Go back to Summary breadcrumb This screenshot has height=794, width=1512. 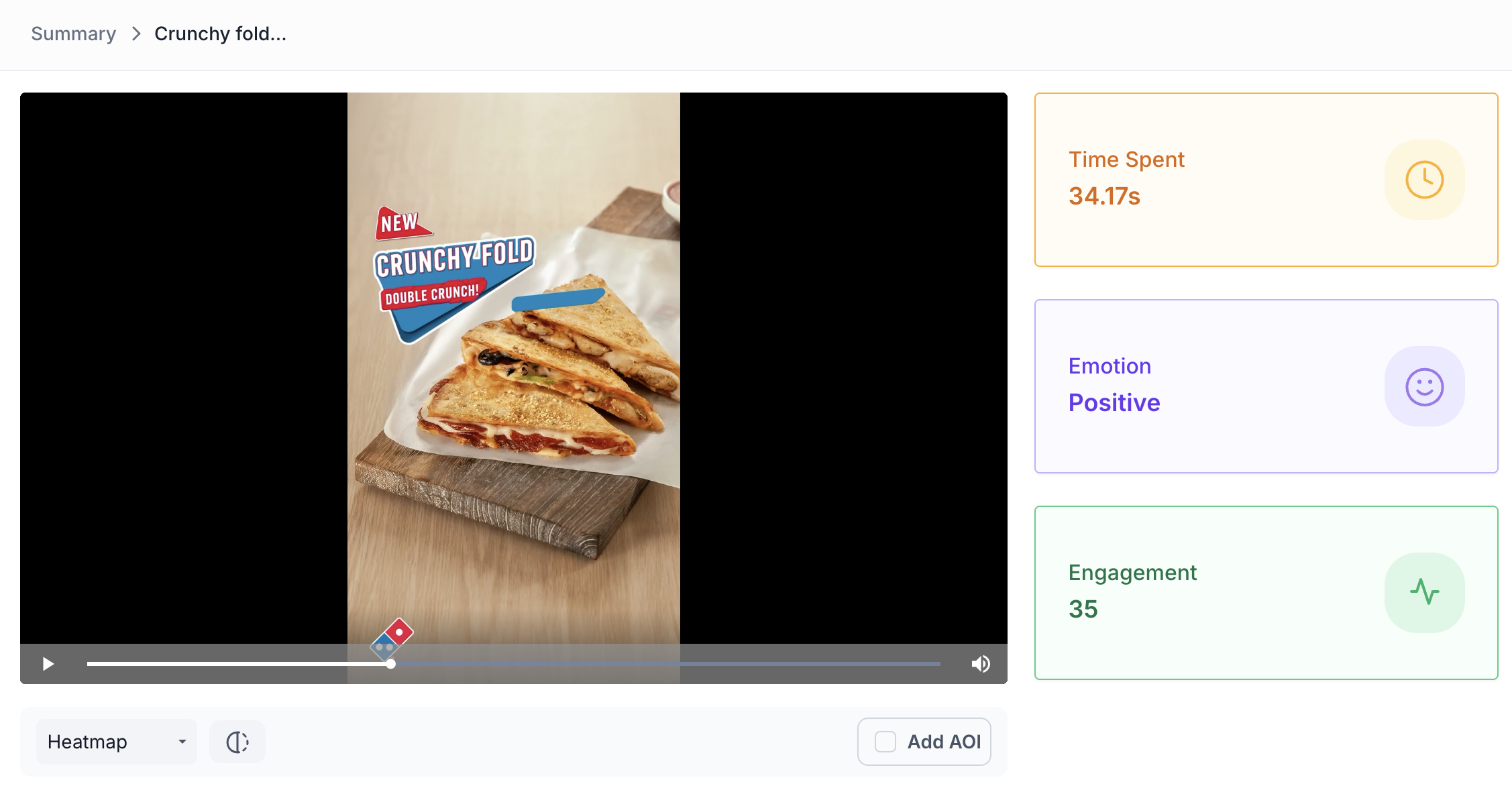click(x=74, y=34)
